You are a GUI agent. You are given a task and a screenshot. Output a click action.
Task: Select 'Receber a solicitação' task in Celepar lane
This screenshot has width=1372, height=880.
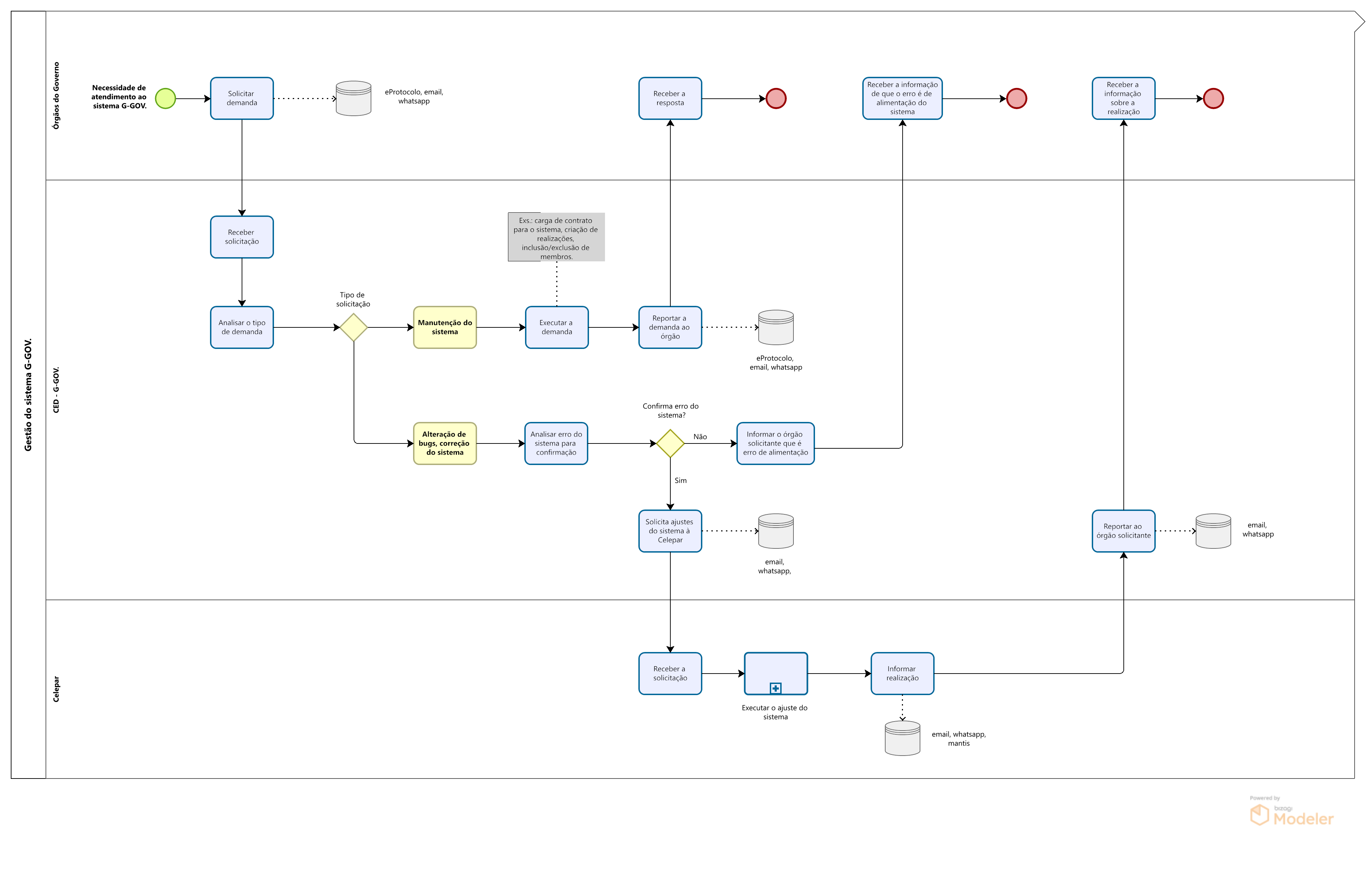670,674
